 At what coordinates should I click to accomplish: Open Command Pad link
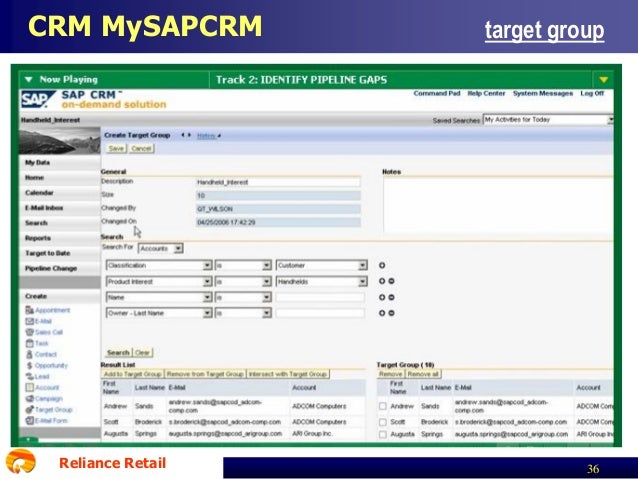[437, 93]
